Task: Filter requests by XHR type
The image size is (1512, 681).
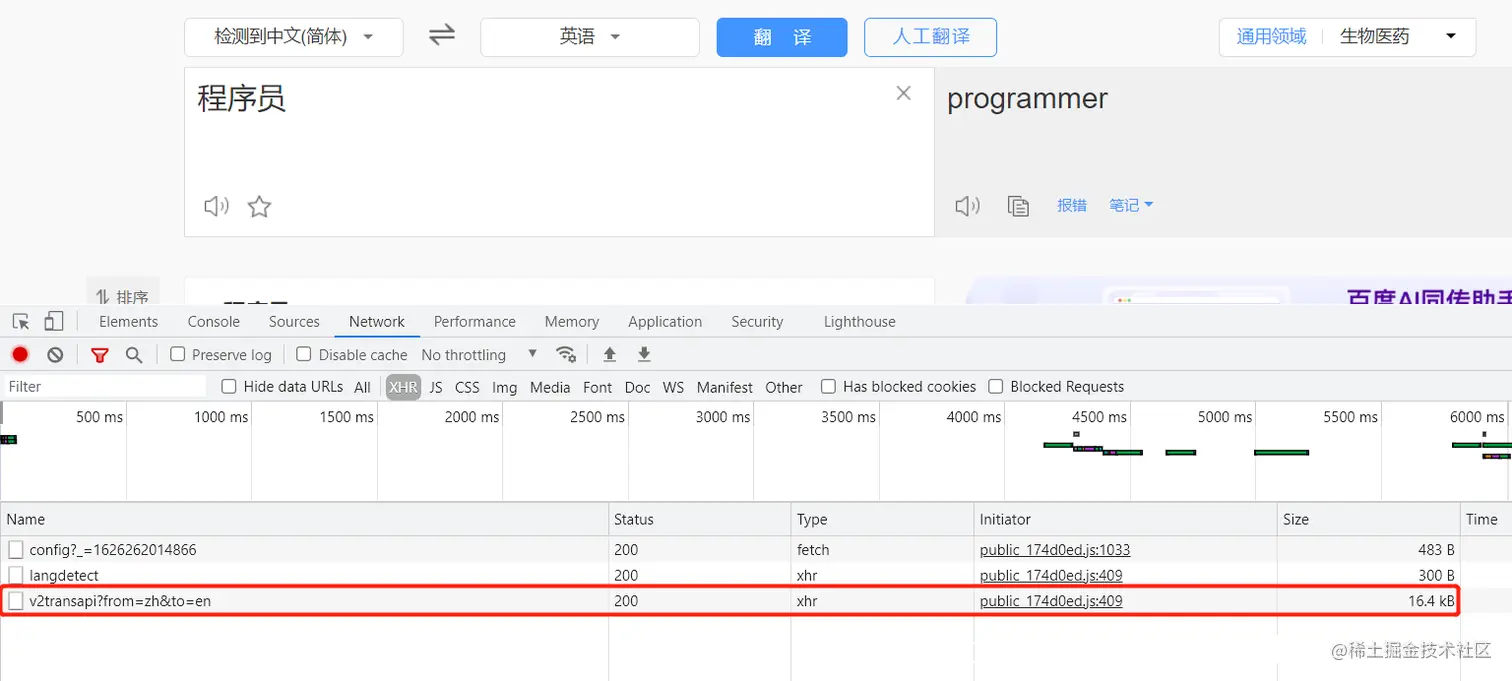Action: [403, 387]
